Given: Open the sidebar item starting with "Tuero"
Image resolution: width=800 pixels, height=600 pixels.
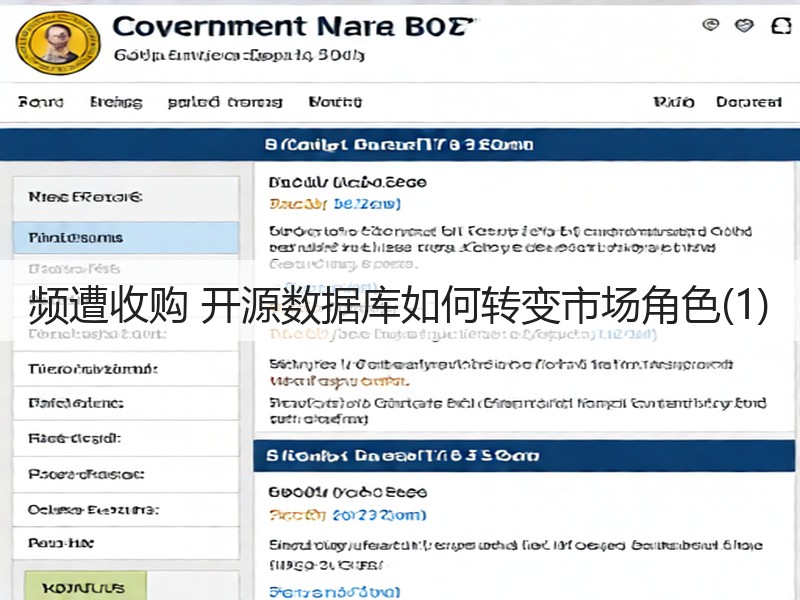Looking at the screenshot, I should 126,368.
